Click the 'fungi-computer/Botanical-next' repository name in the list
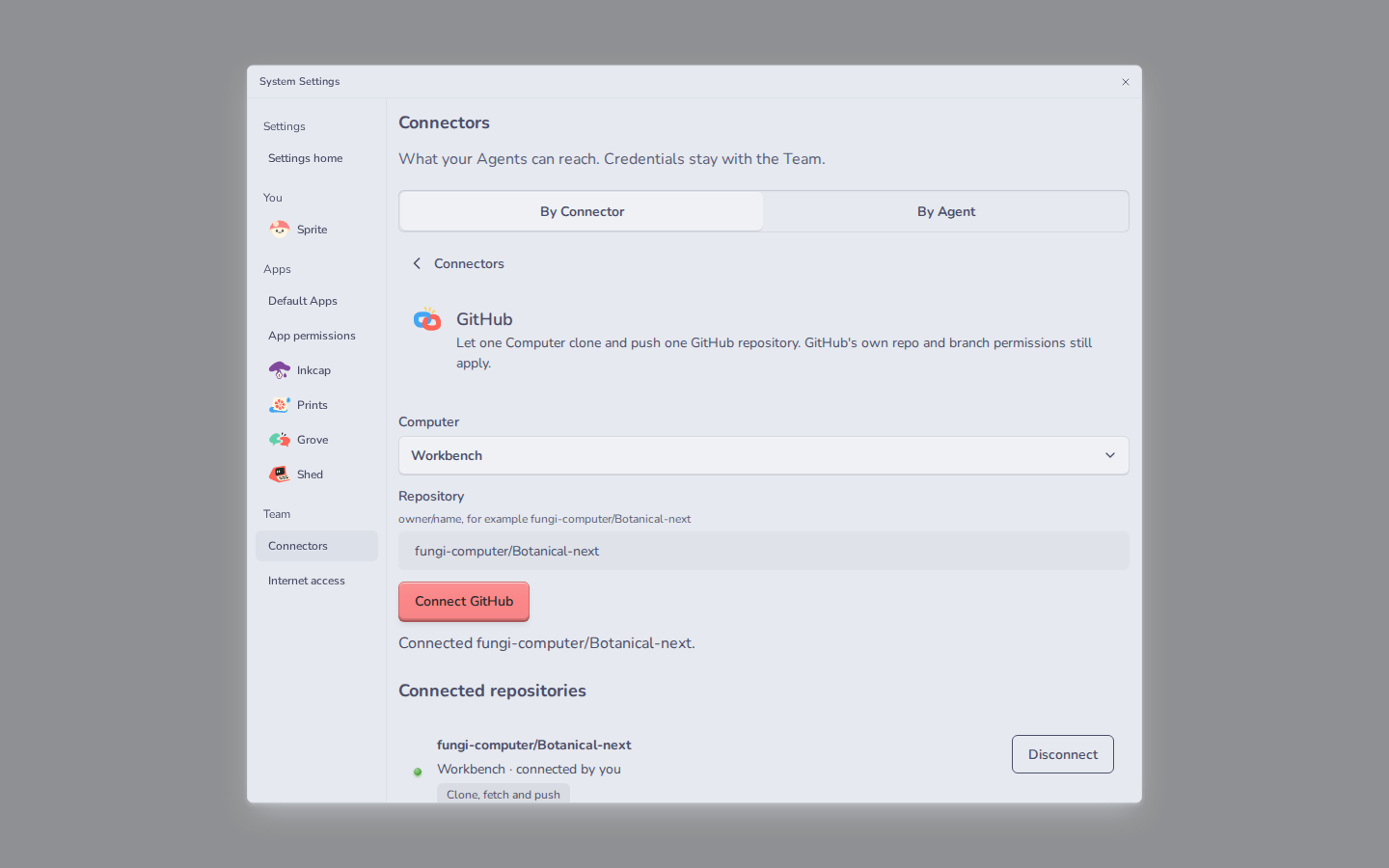 click(534, 745)
